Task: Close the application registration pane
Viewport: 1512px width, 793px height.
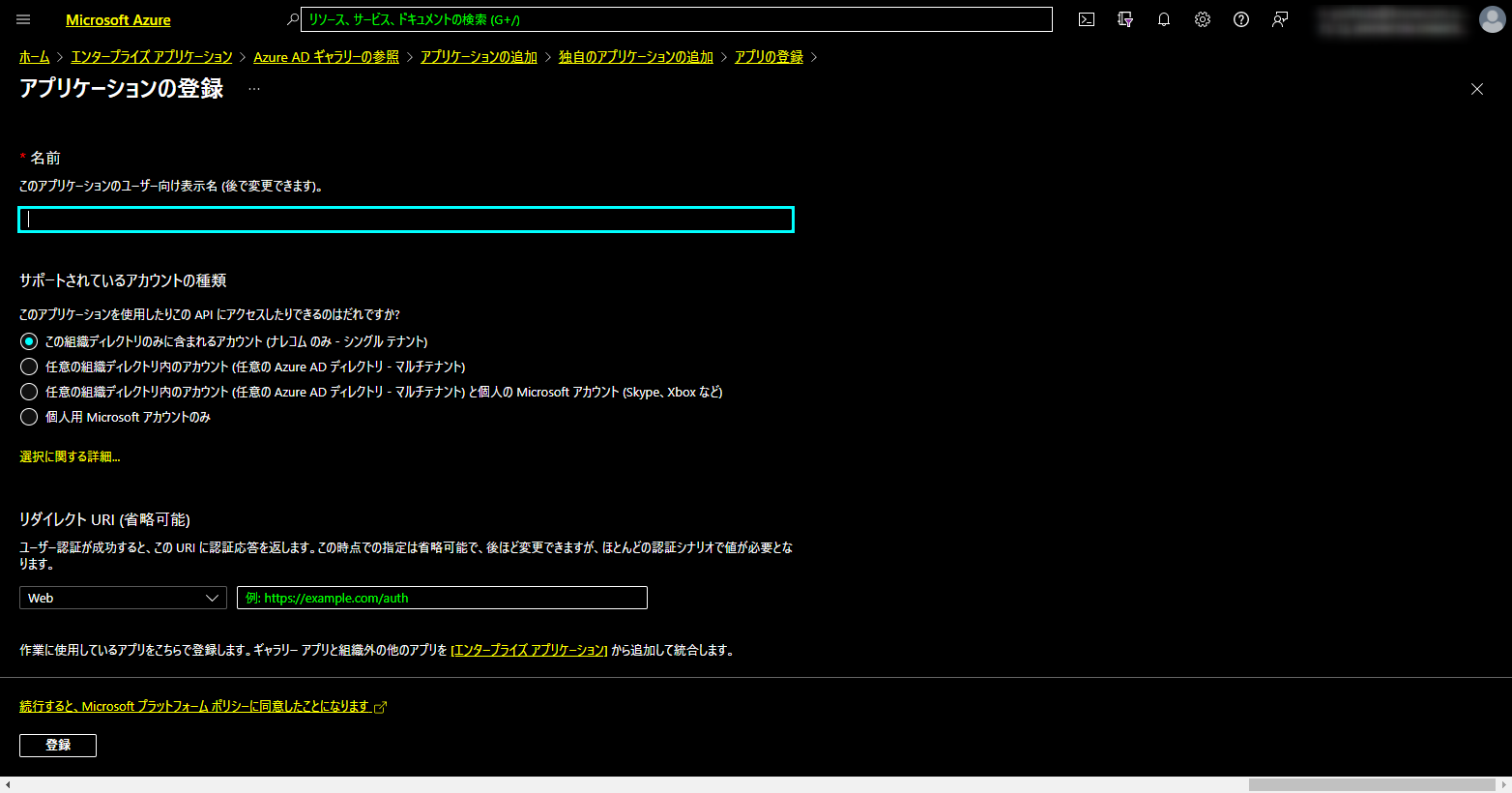Action: pyautogui.click(x=1477, y=89)
